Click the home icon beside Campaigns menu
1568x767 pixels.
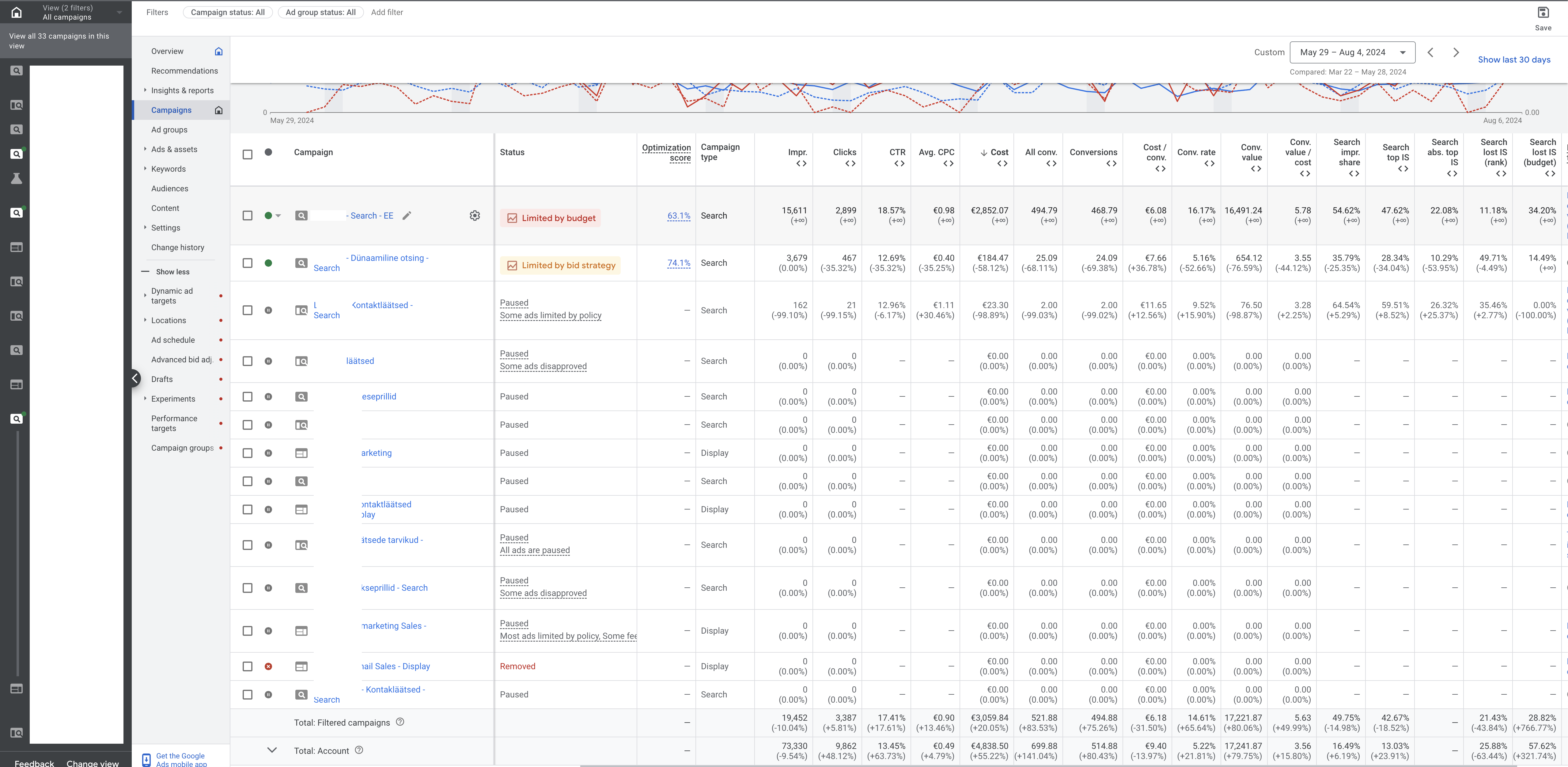click(x=218, y=110)
